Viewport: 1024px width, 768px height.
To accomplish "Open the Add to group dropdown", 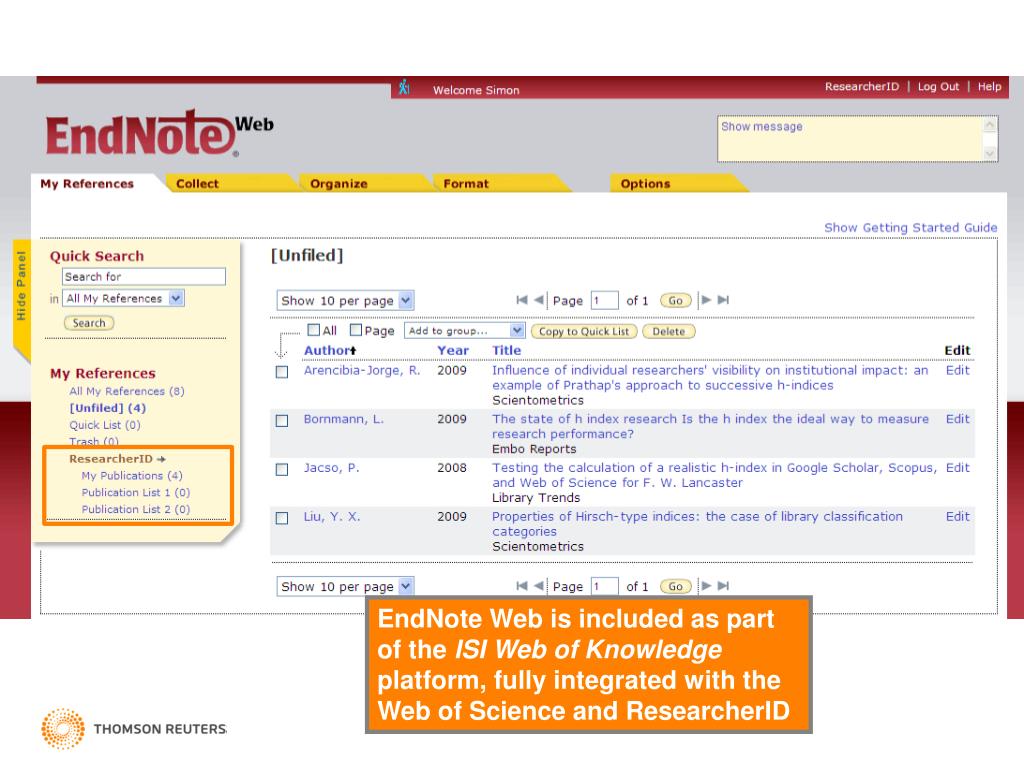I will [464, 330].
